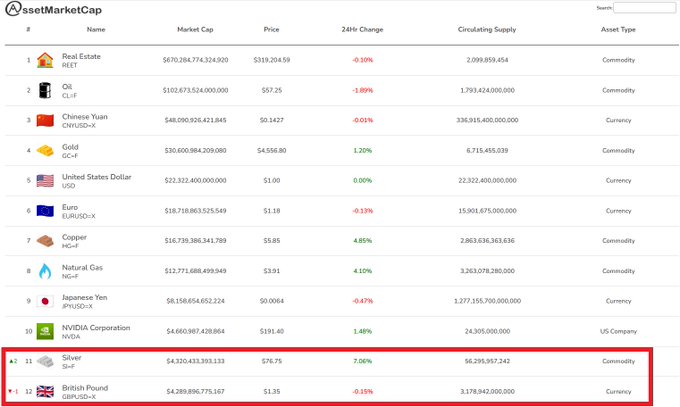This screenshot has height=407, width=680.
Task: Click the Natural Gas flame icon
Action: (45, 271)
